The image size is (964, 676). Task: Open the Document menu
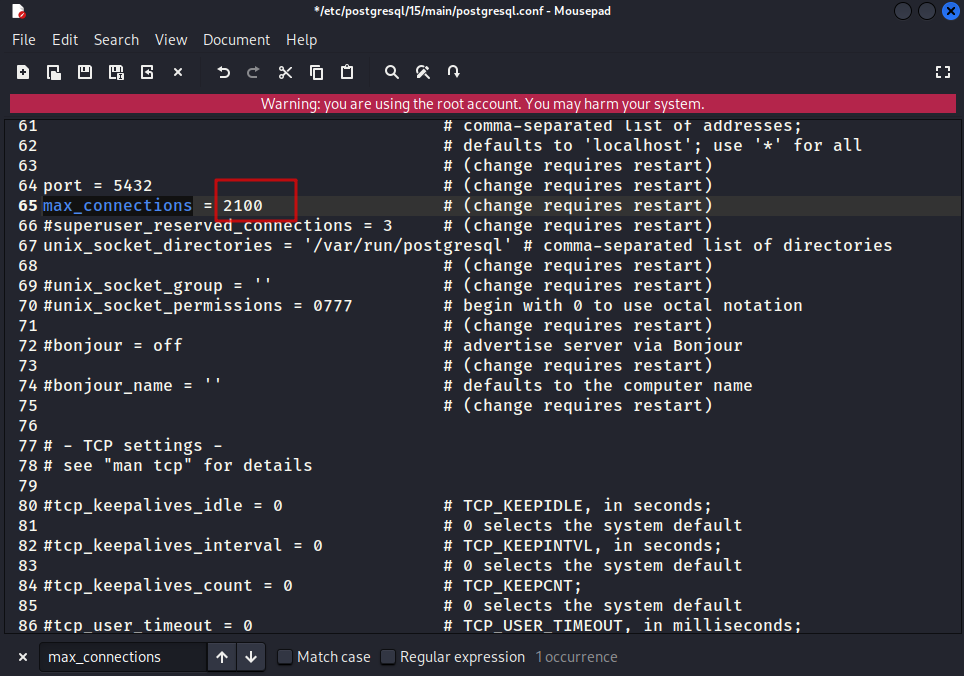point(237,40)
